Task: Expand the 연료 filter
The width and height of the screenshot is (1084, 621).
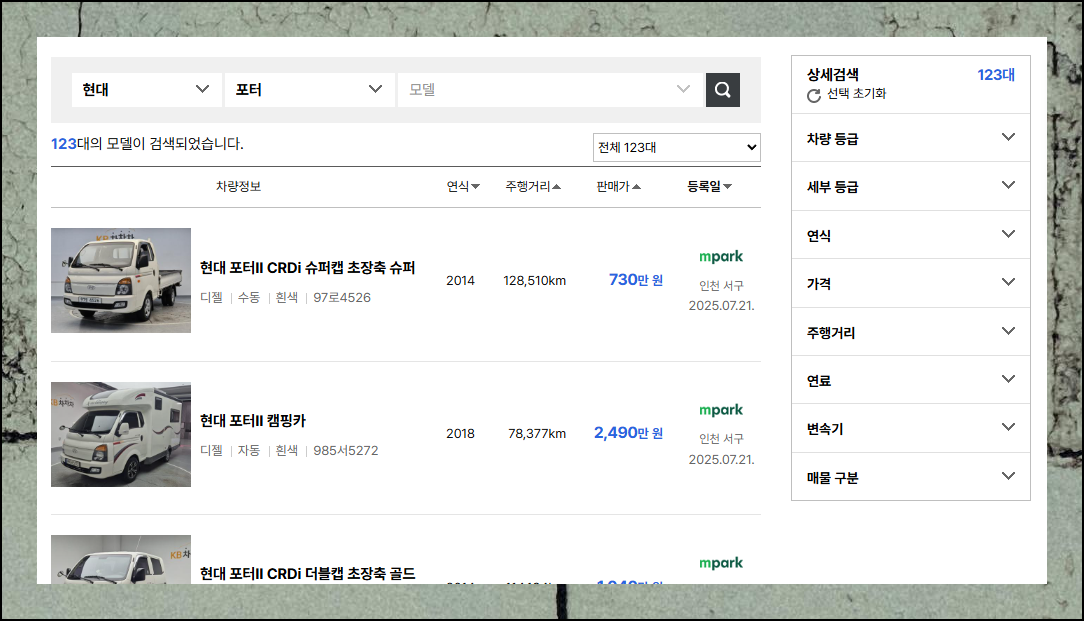Action: (910, 380)
